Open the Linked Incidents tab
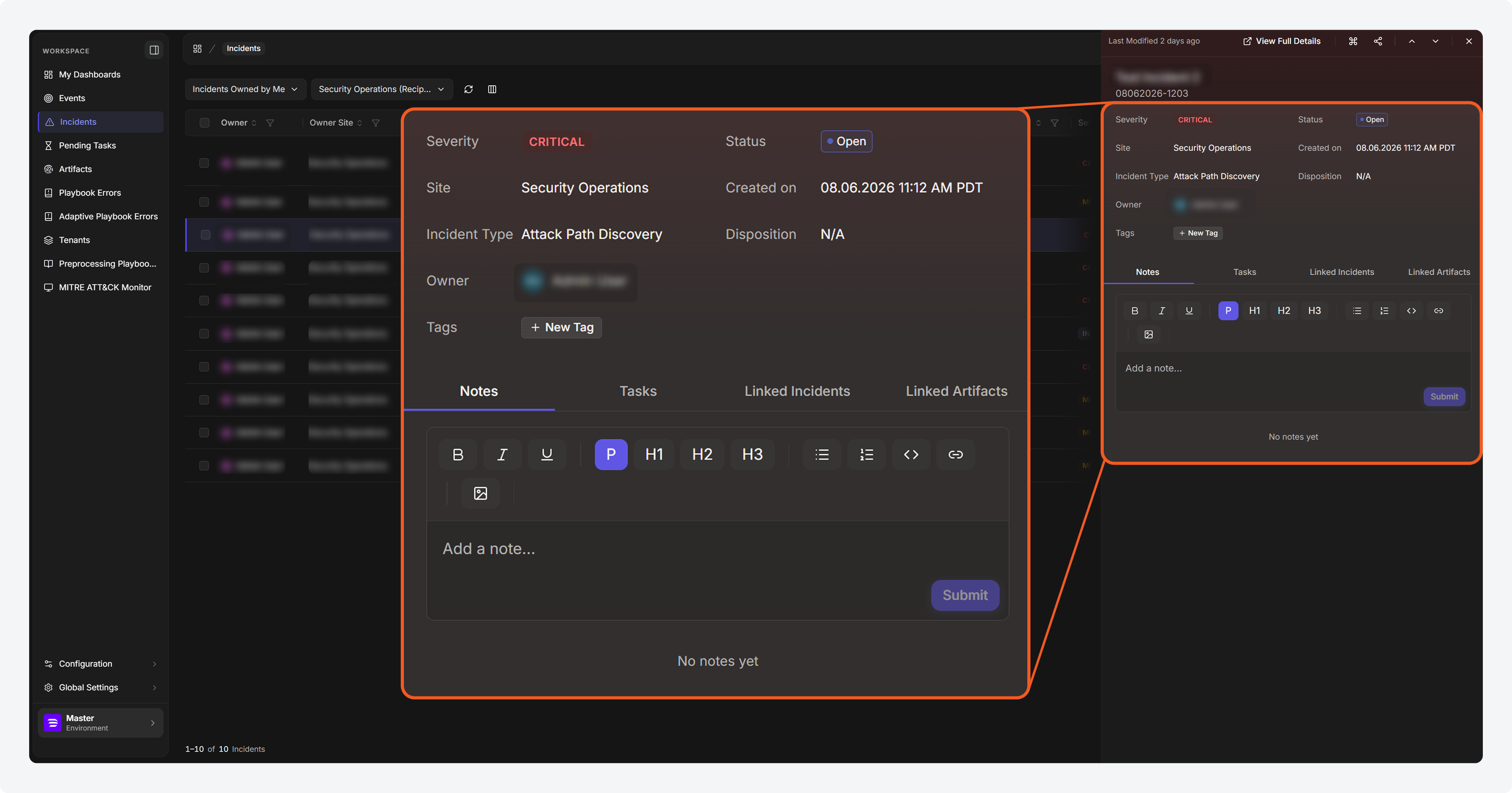This screenshot has width=1512, height=793. point(1342,272)
